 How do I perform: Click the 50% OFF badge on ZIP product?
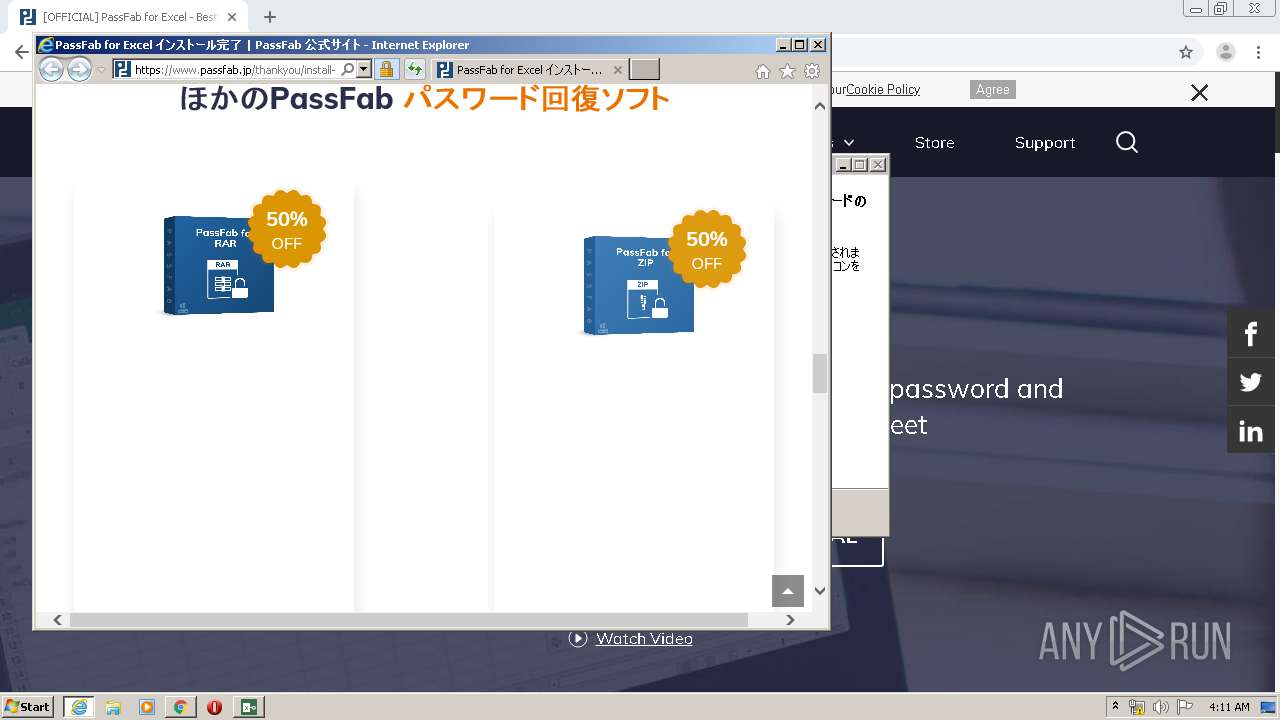707,250
